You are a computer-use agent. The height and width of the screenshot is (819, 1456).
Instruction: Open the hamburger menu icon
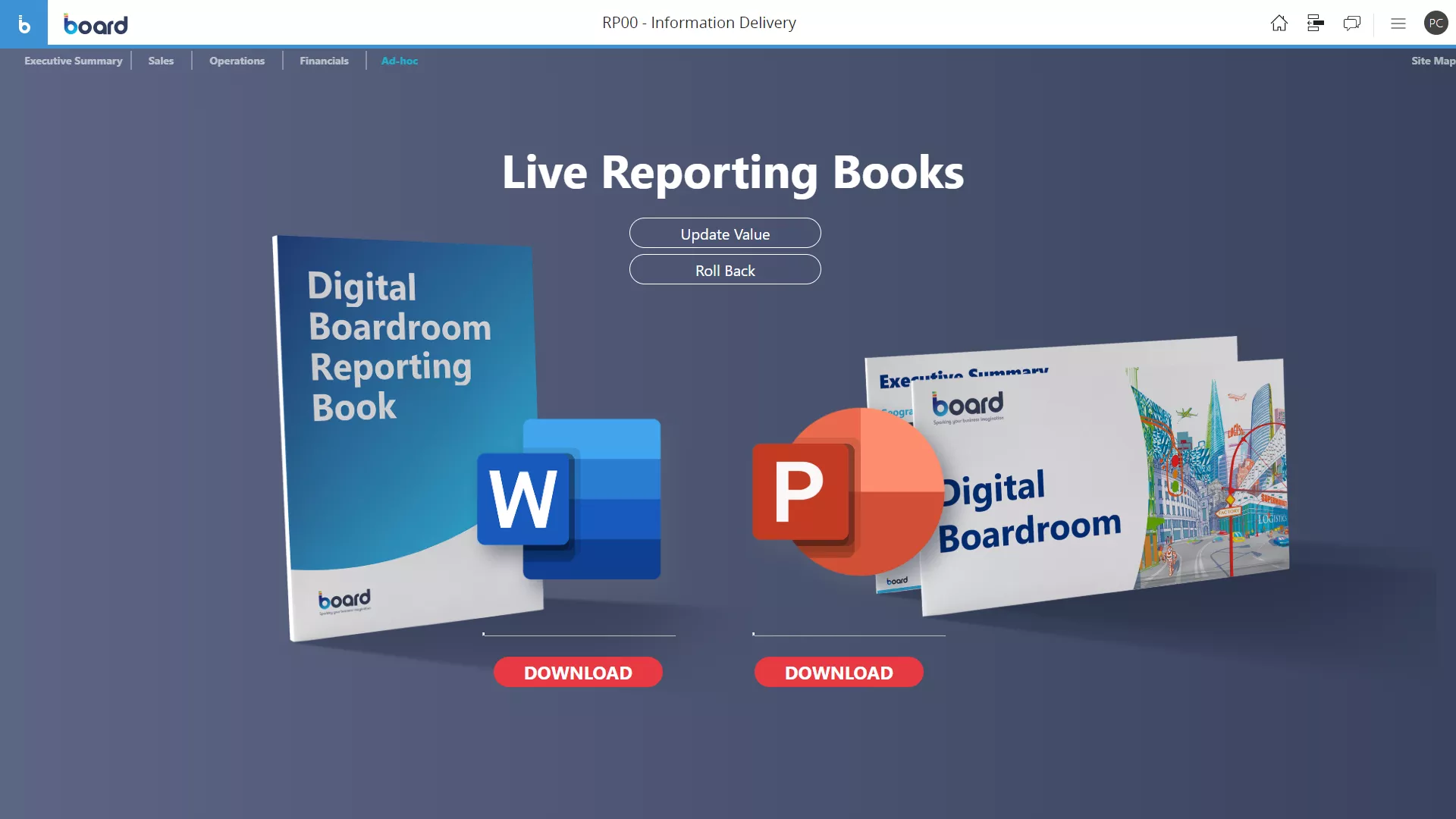tap(1398, 23)
